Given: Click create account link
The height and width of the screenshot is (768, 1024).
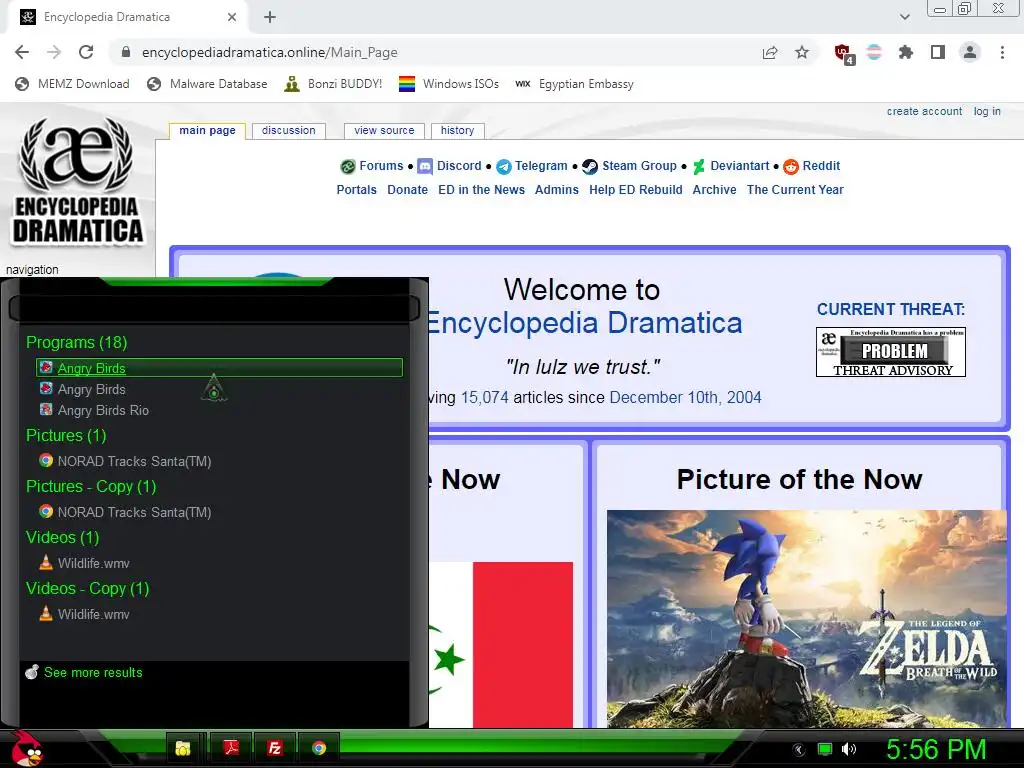Looking at the screenshot, I should [x=924, y=111].
